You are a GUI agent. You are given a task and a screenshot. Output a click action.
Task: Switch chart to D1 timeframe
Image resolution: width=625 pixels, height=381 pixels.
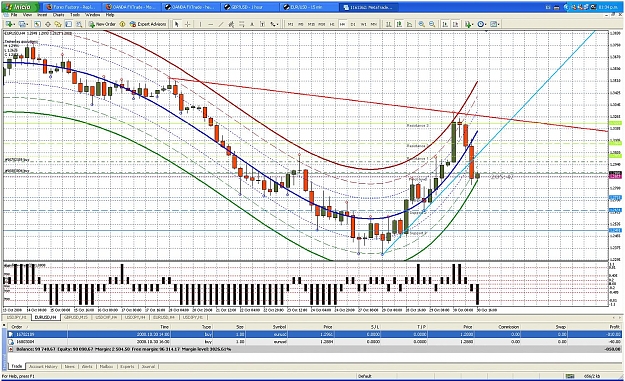click(353, 24)
